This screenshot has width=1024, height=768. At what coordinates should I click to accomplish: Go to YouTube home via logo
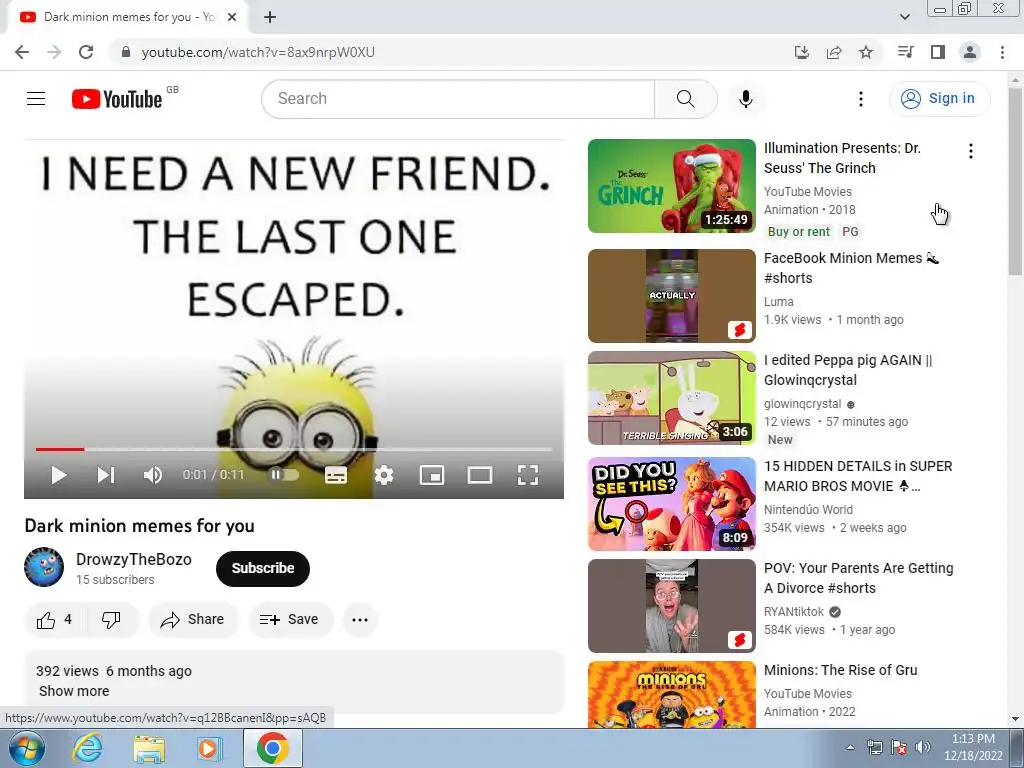(x=117, y=99)
